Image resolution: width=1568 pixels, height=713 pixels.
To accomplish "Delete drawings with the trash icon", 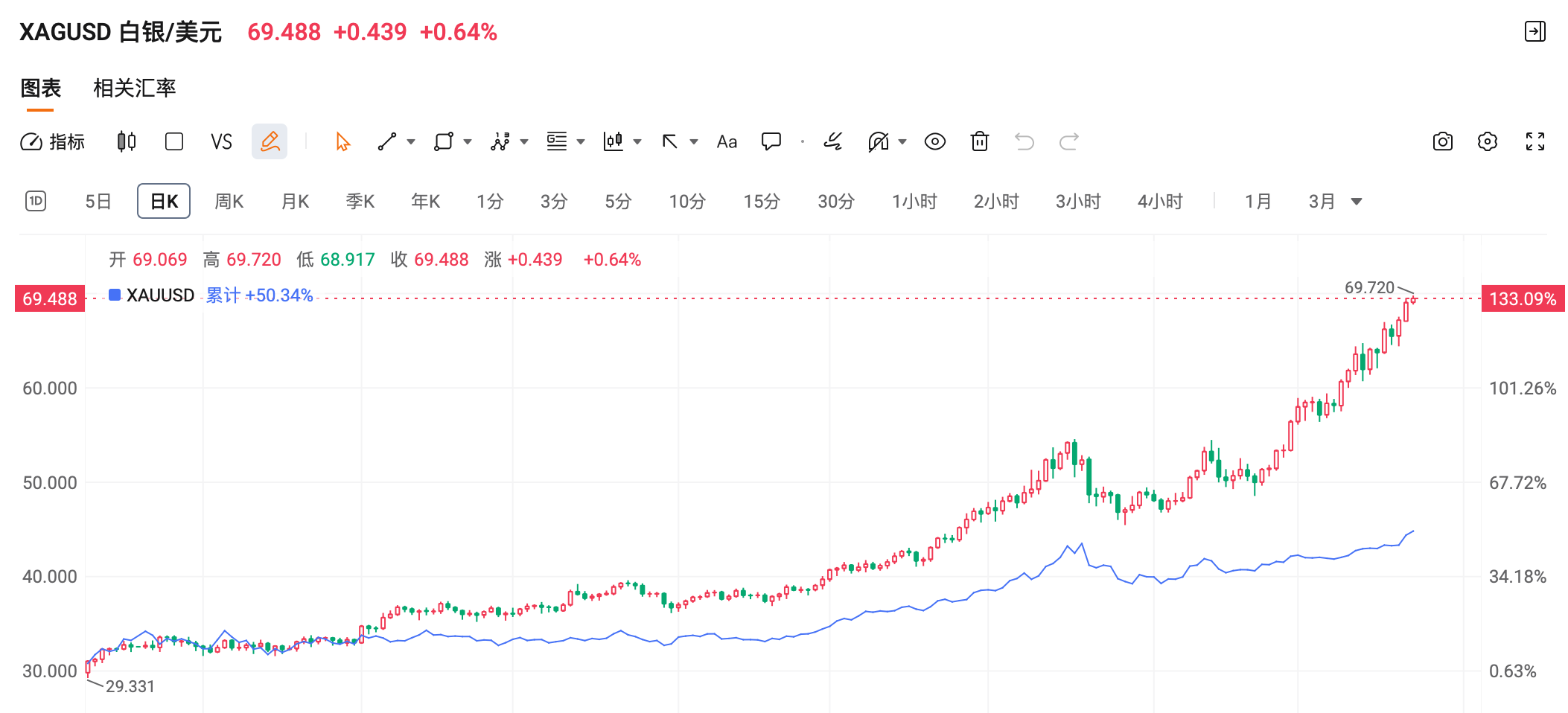I will (x=979, y=141).
